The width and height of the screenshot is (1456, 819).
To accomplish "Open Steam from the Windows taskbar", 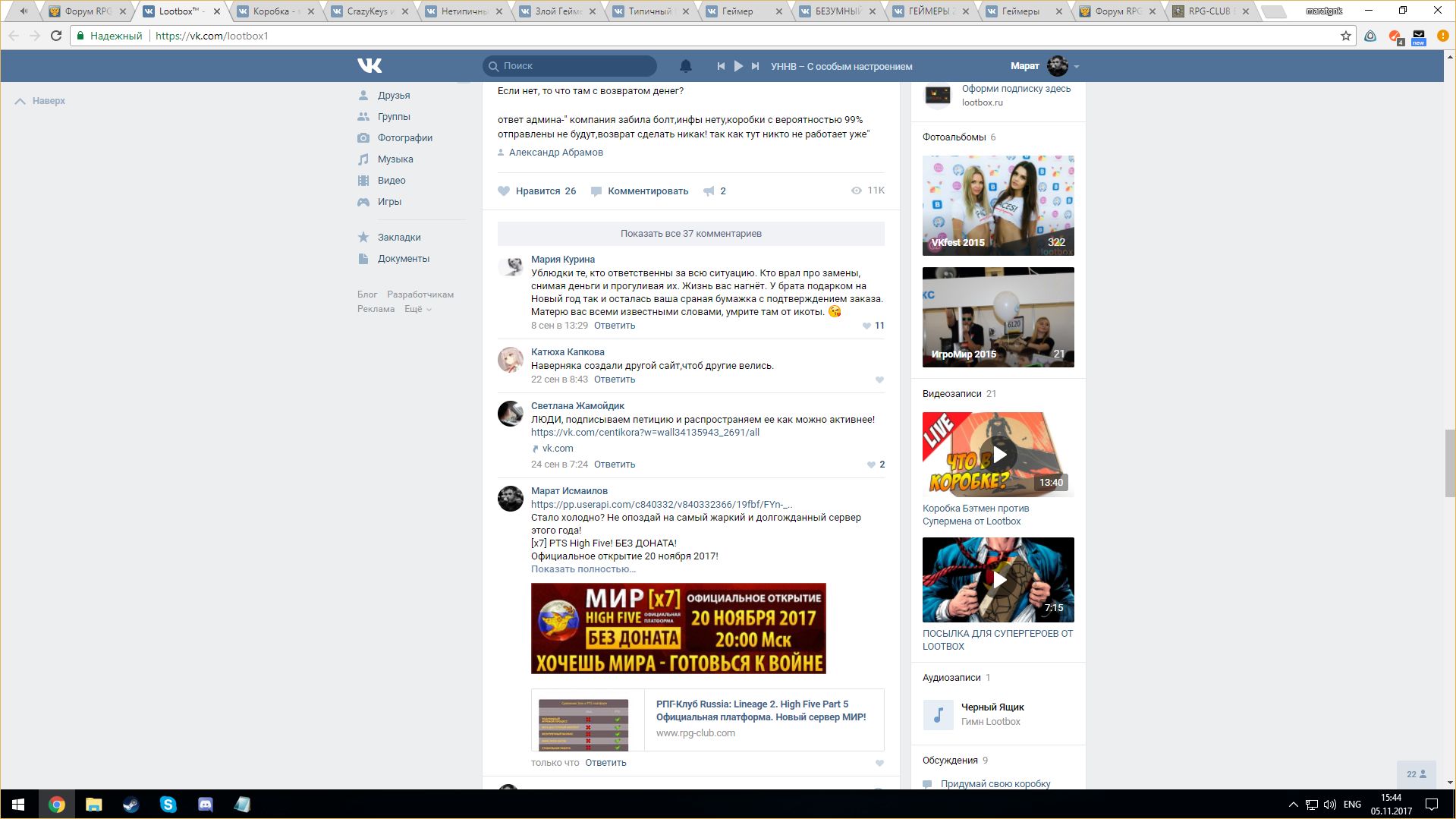I will tap(131, 805).
